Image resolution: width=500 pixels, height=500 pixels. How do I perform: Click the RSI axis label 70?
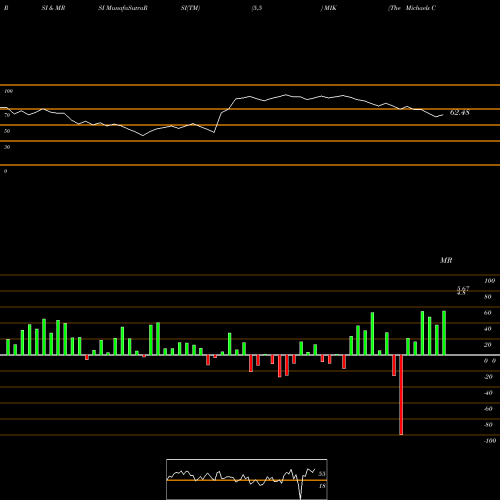coord(7,115)
